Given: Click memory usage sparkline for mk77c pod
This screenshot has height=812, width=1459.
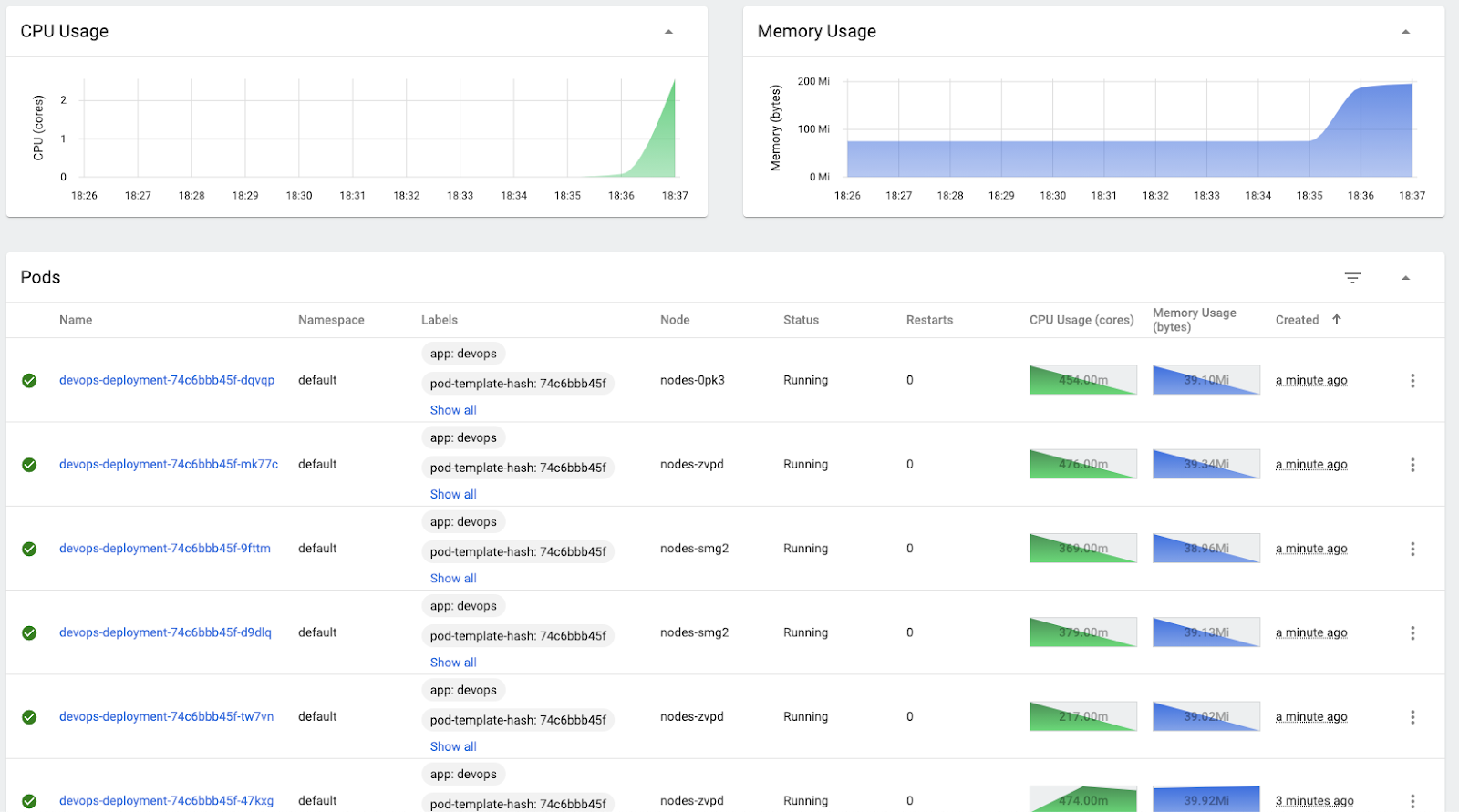Looking at the screenshot, I should tap(1205, 464).
